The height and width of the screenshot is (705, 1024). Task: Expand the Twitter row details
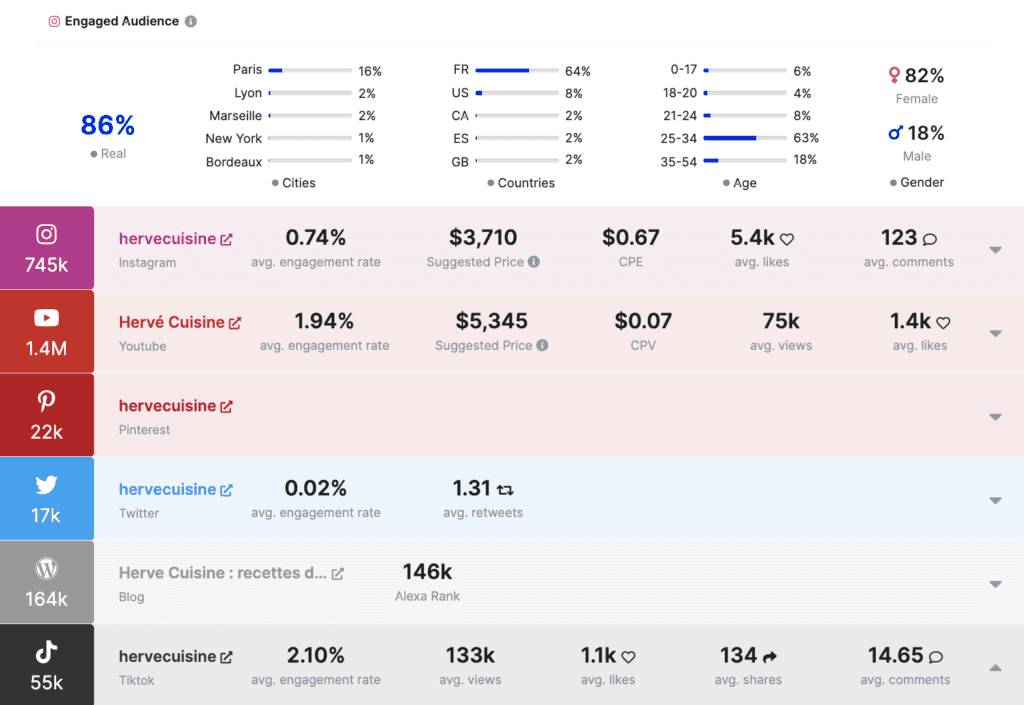click(995, 500)
